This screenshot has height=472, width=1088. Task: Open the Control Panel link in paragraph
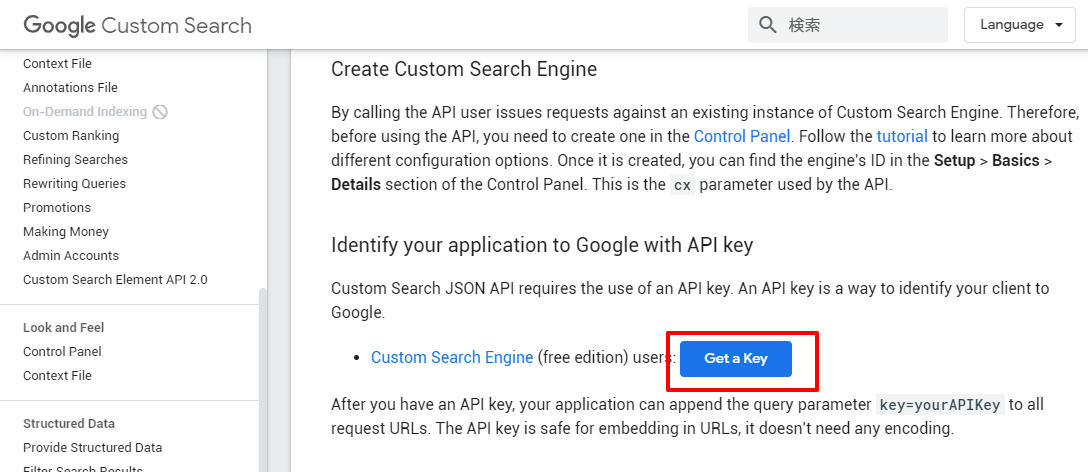click(742, 136)
